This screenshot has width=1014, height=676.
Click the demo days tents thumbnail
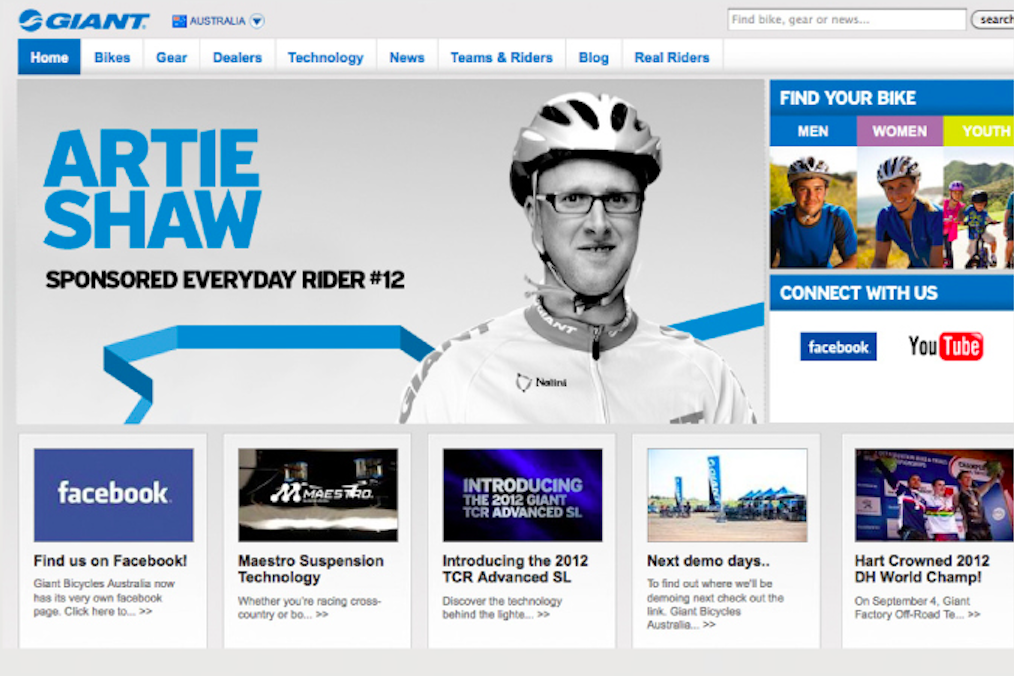tap(727, 495)
